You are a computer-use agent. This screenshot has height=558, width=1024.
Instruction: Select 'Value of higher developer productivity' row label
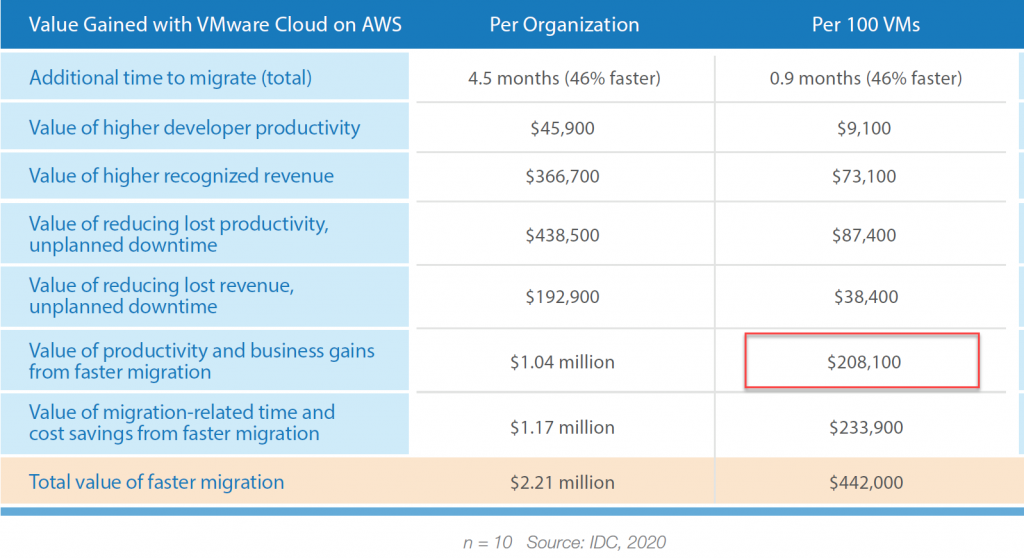(x=194, y=128)
